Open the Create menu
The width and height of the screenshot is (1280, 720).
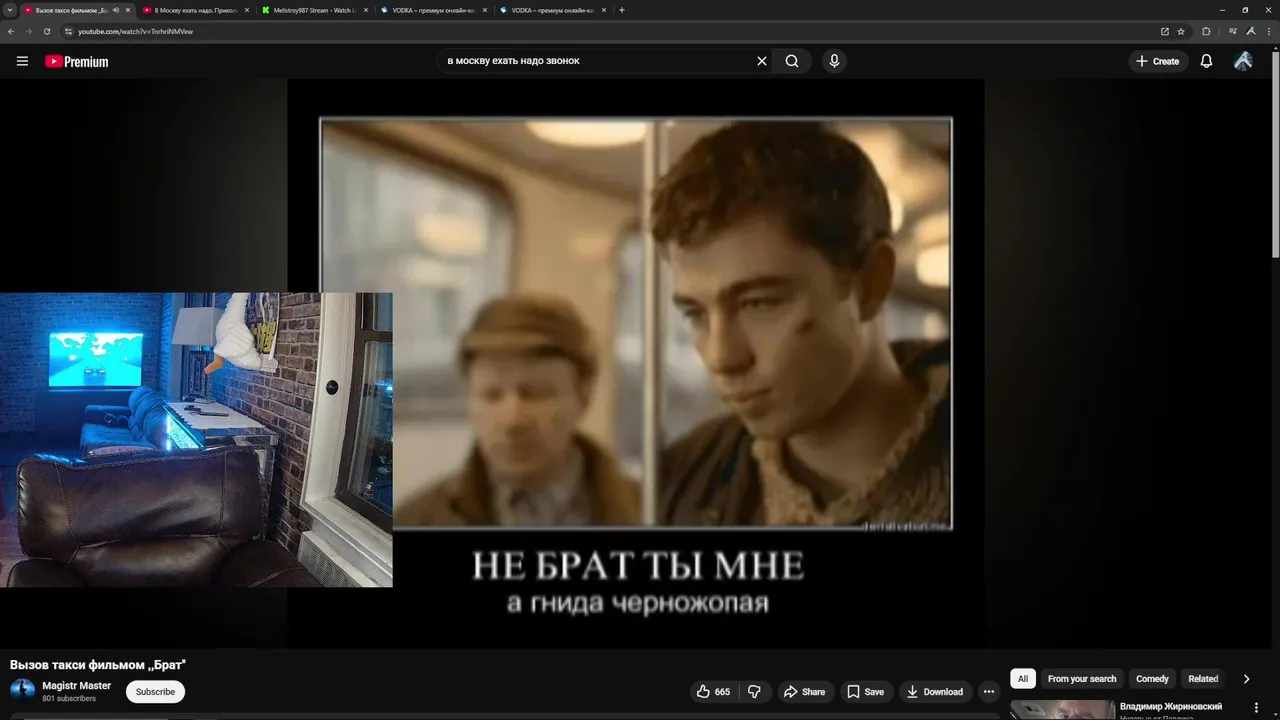click(1158, 61)
